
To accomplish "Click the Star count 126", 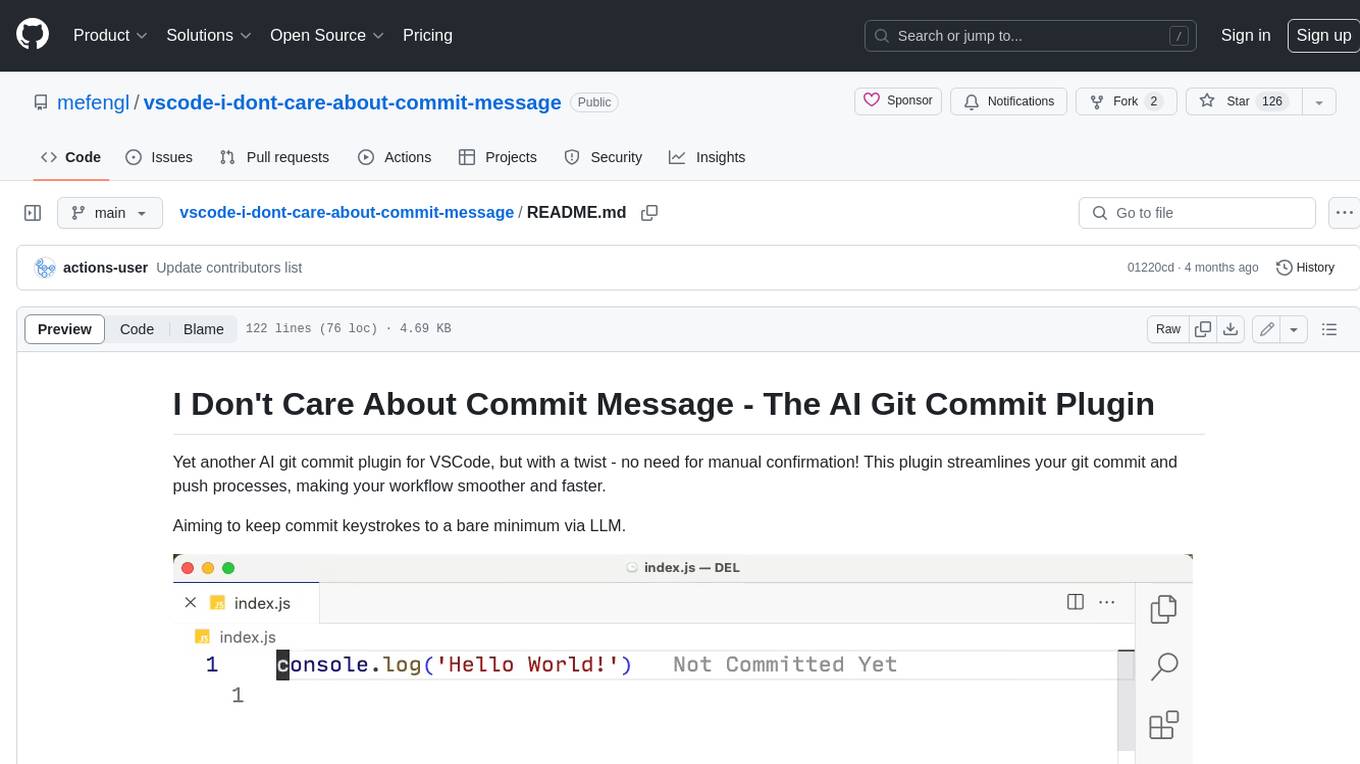I will (x=1272, y=101).
